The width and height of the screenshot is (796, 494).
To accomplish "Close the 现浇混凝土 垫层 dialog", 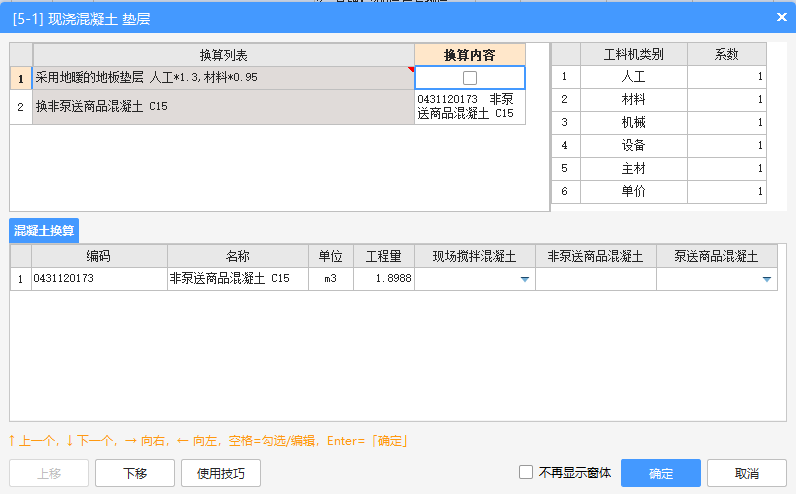I will [x=782, y=17].
